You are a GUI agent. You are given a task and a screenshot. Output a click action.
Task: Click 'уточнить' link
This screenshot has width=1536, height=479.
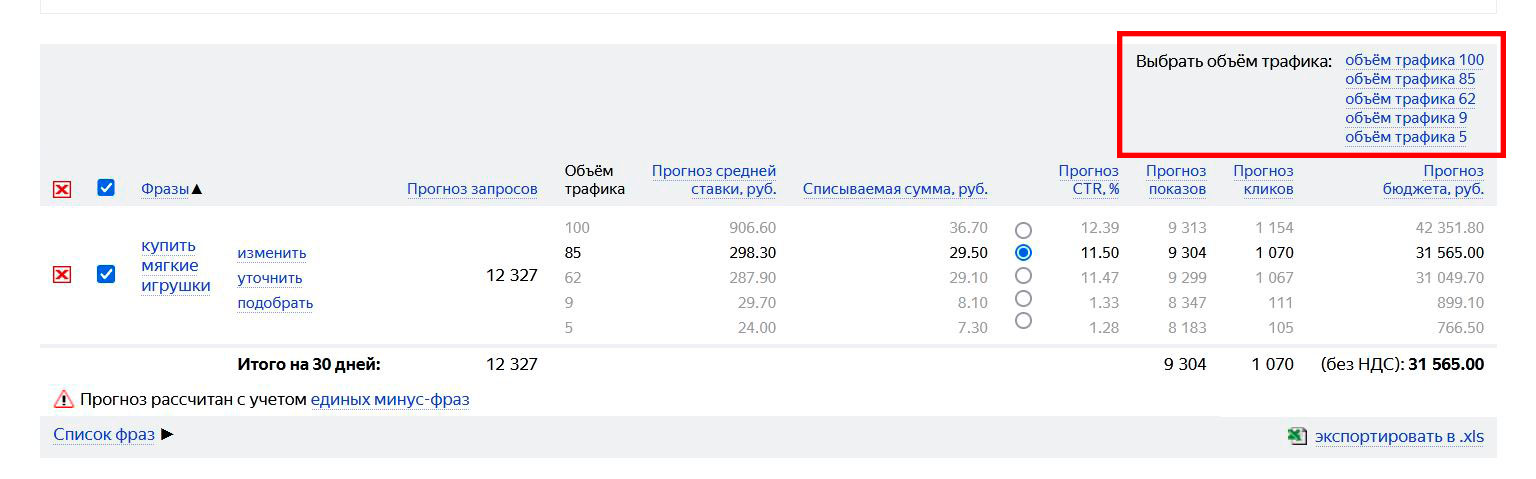(x=270, y=278)
